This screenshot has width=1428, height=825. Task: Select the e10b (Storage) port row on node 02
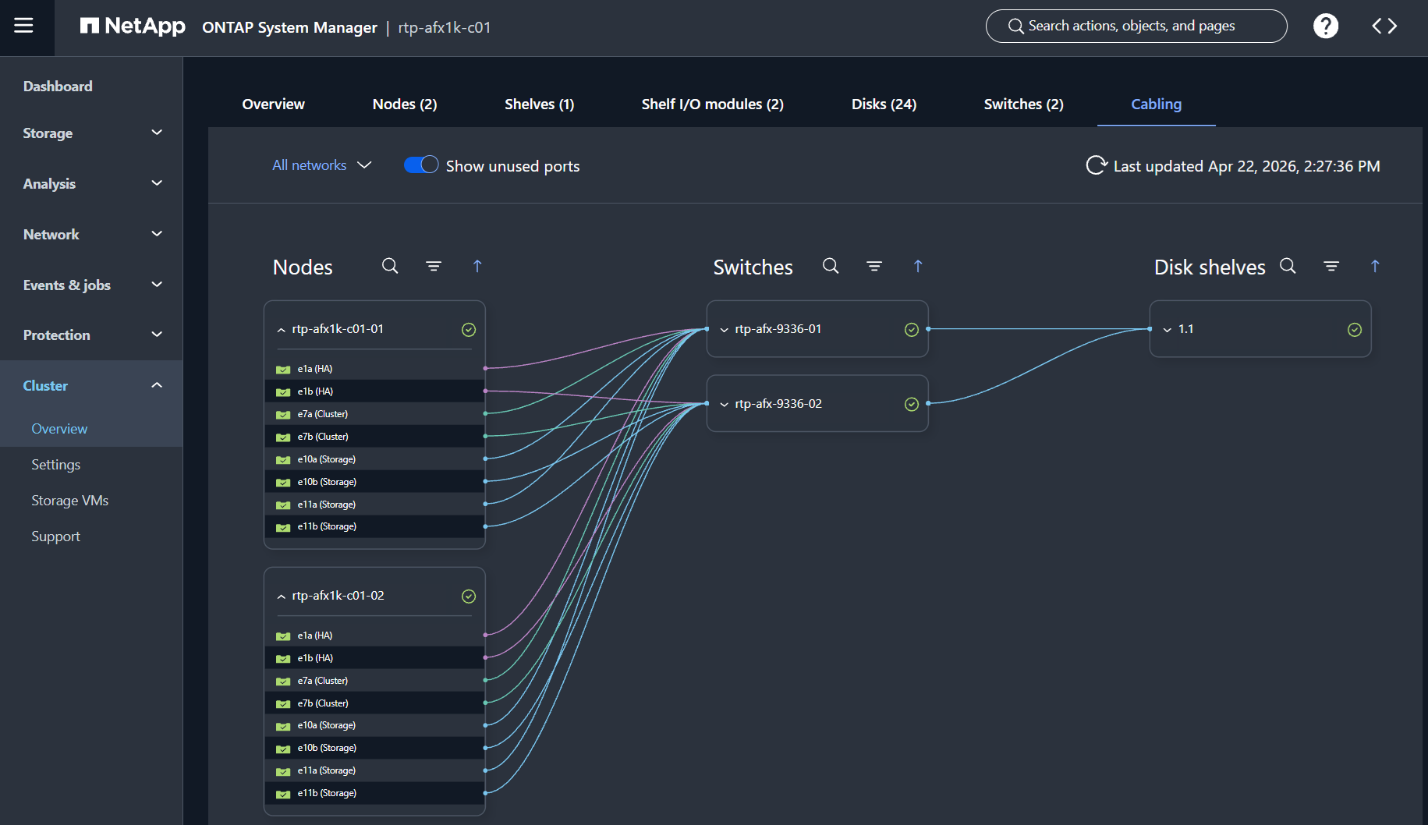point(375,748)
